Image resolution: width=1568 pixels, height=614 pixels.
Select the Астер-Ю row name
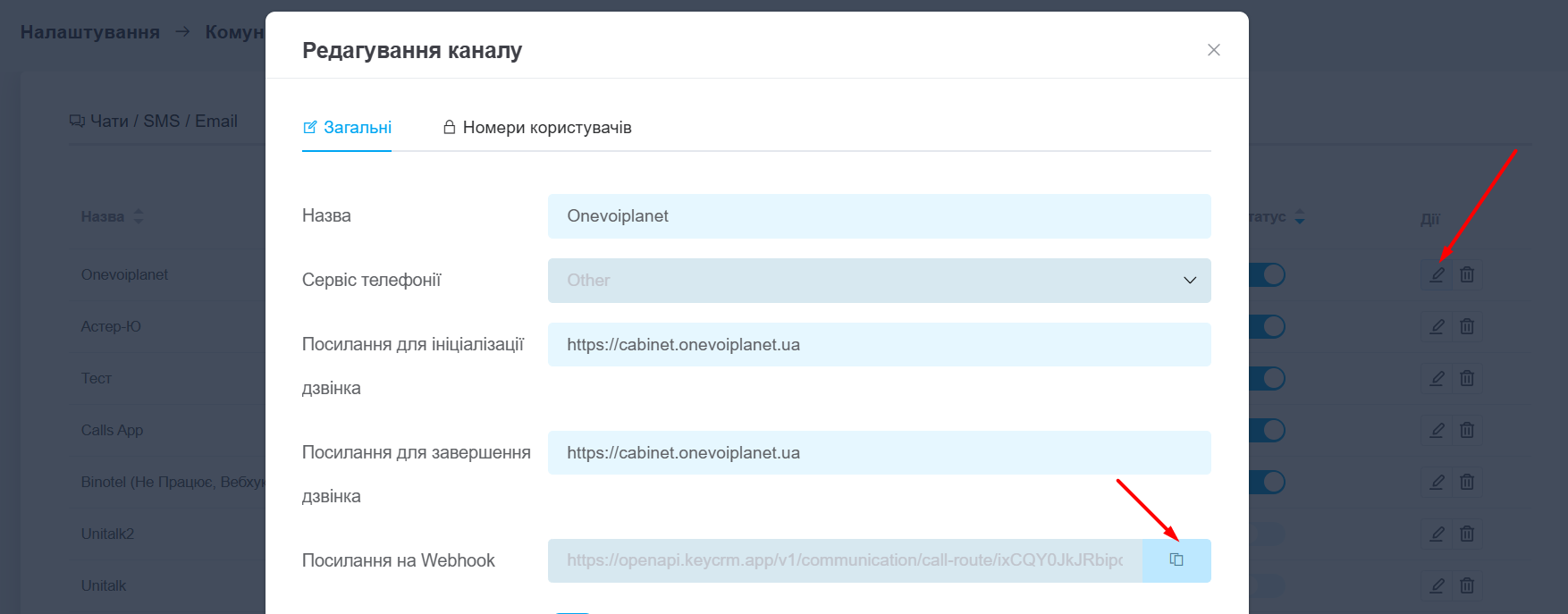pyautogui.click(x=111, y=326)
